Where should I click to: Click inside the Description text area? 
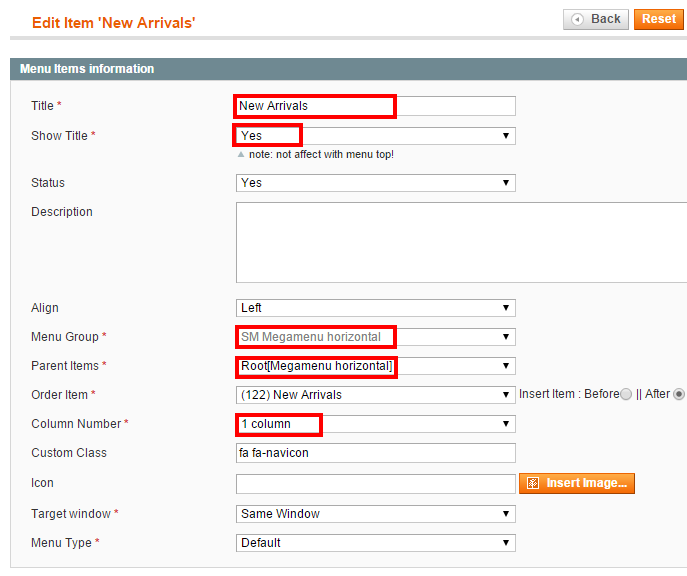(461, 243)
